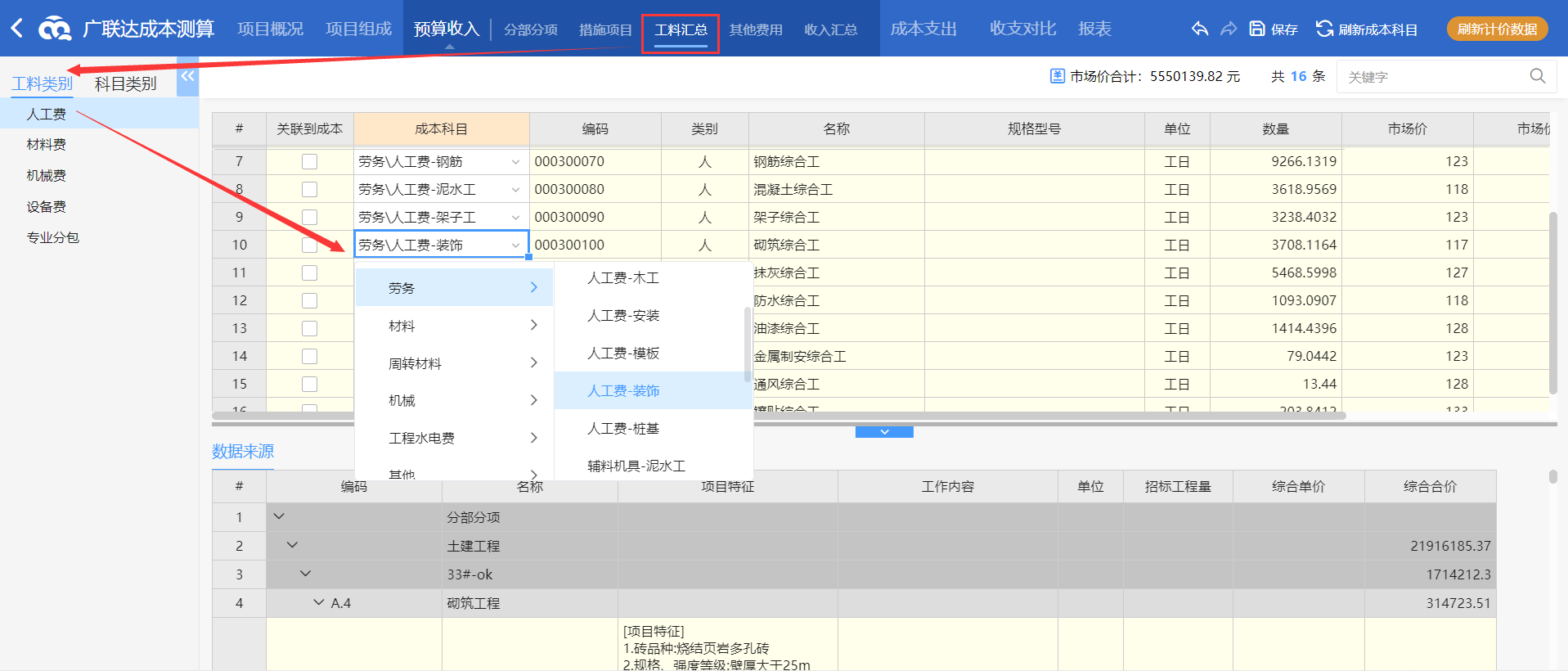Toggle the 劳务\人工费-装饰 dropdown arrow
The height and width of the screenshot is (671, 1568).
click(x=515, y=245)
